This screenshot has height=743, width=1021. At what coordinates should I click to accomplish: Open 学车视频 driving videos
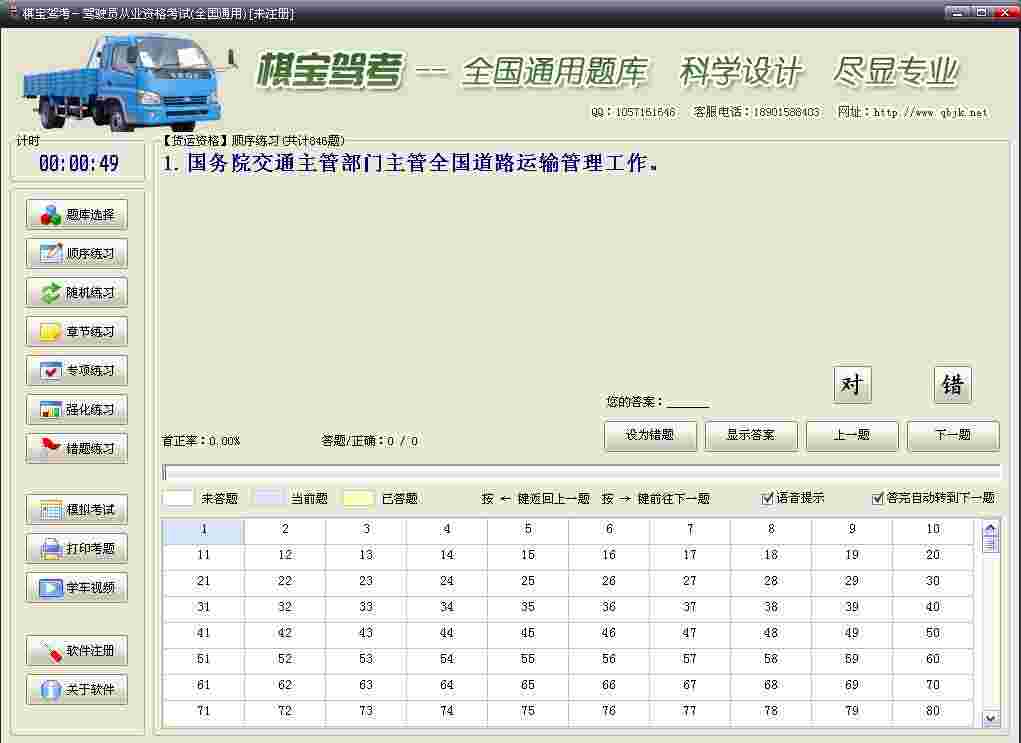pos(77,588)
